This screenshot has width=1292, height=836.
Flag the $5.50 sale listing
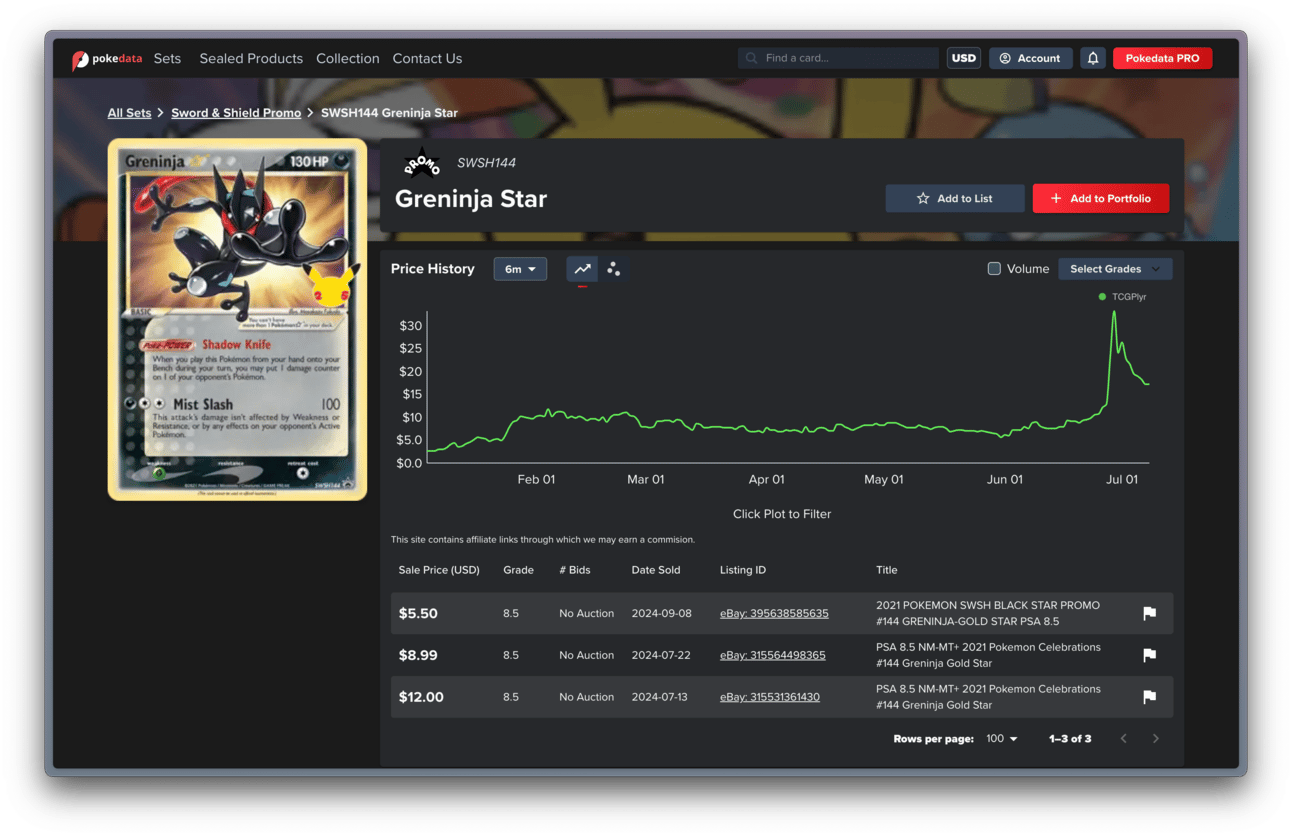coord(1150,613)
